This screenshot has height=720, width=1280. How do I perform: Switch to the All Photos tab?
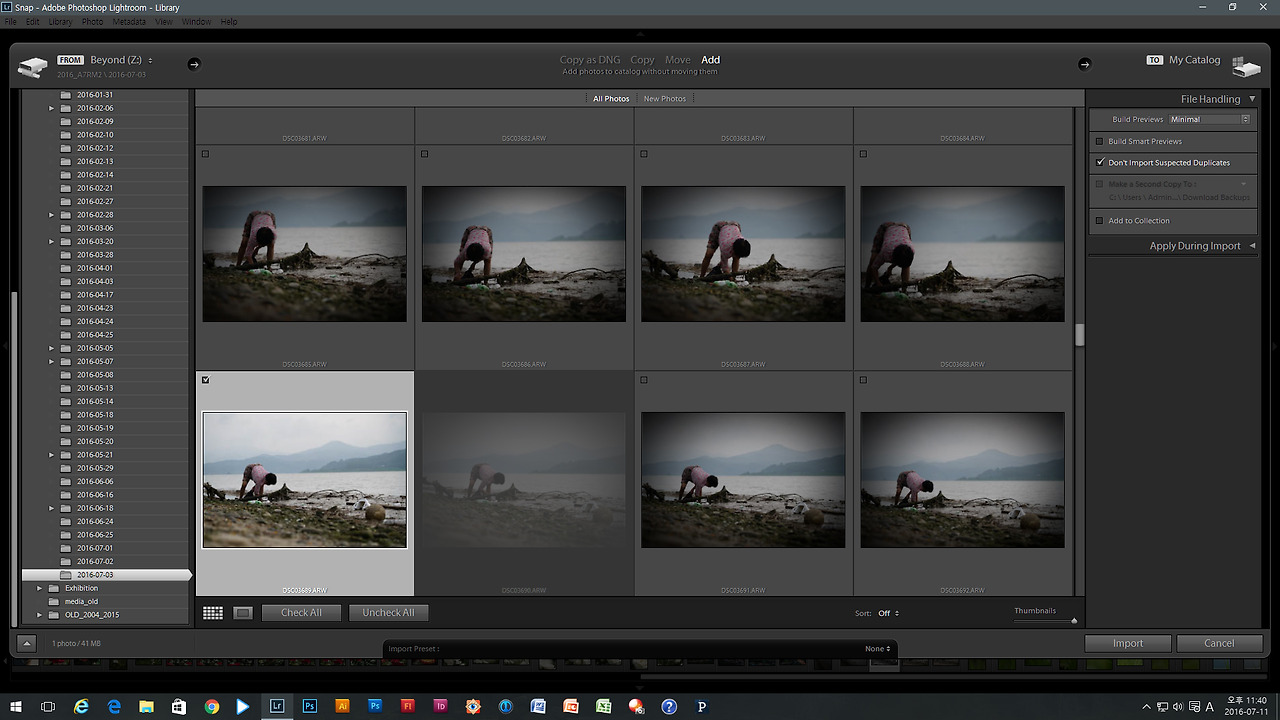click(611, 99)
